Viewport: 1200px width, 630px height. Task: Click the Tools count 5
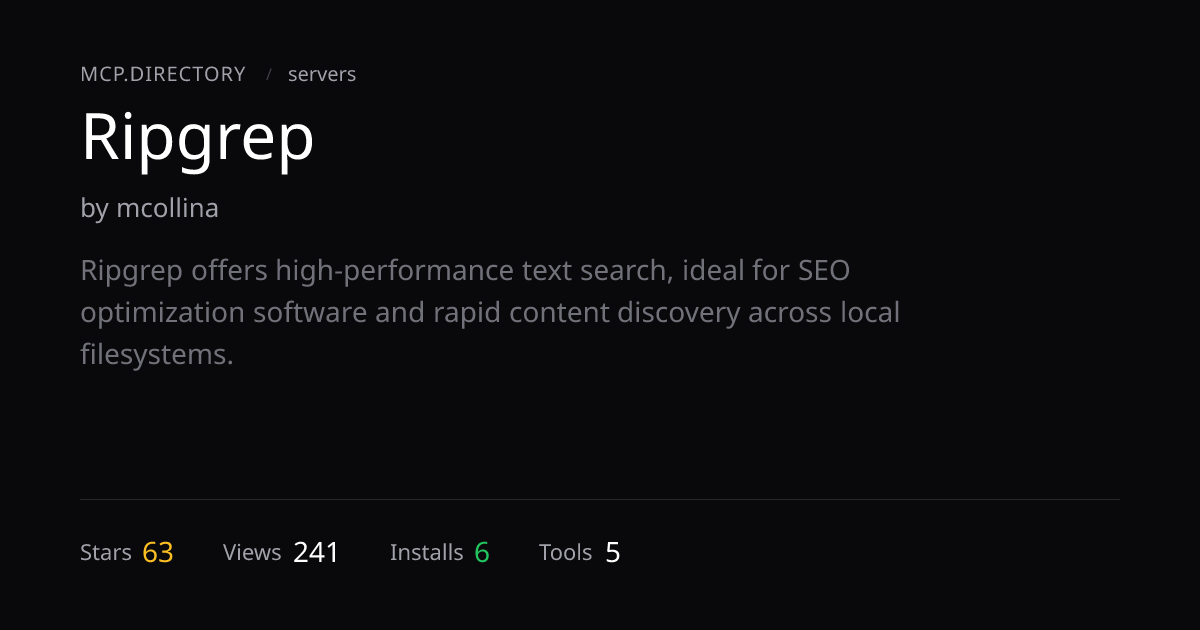pos(613,552)
